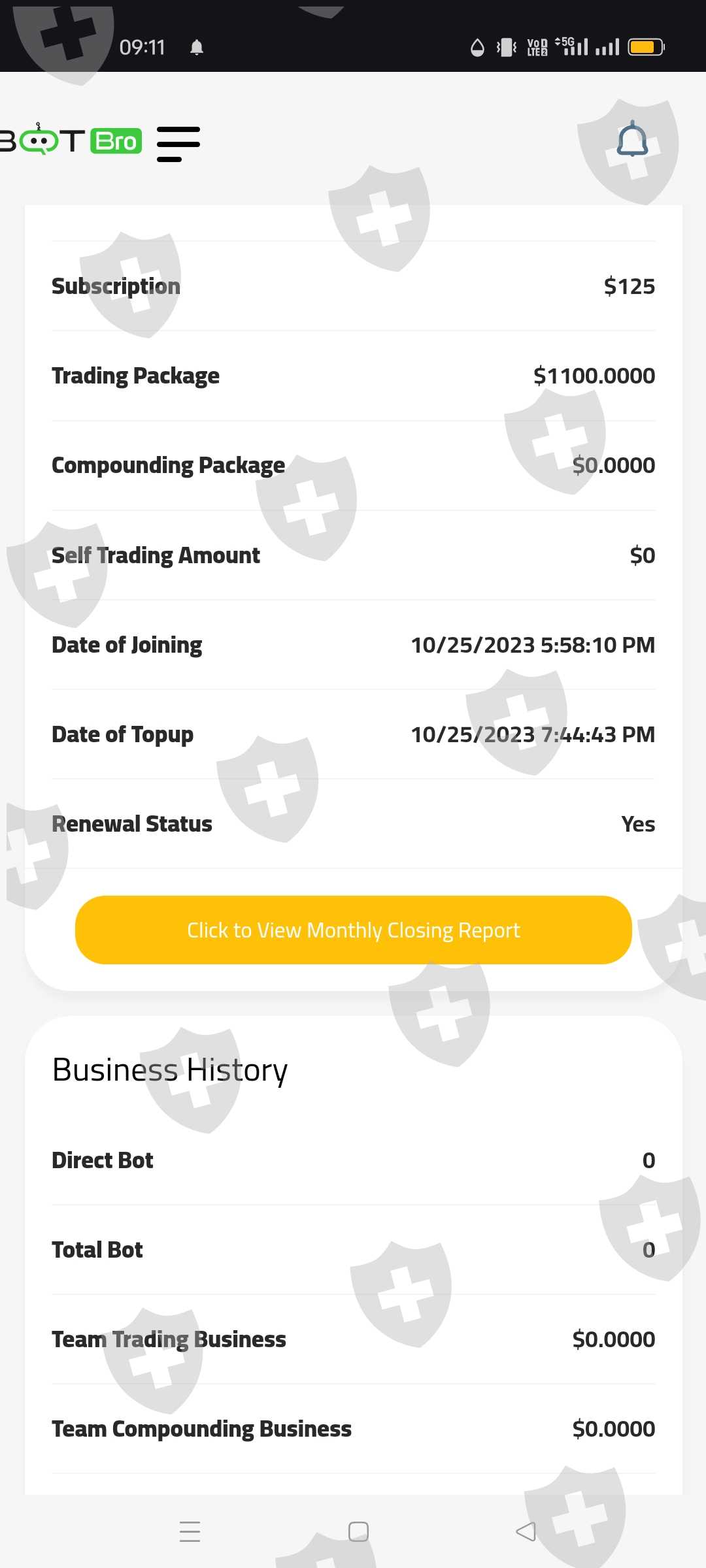Tap the Trading Package amount value
Viewport: 706px width, 1568px height.
594,376
